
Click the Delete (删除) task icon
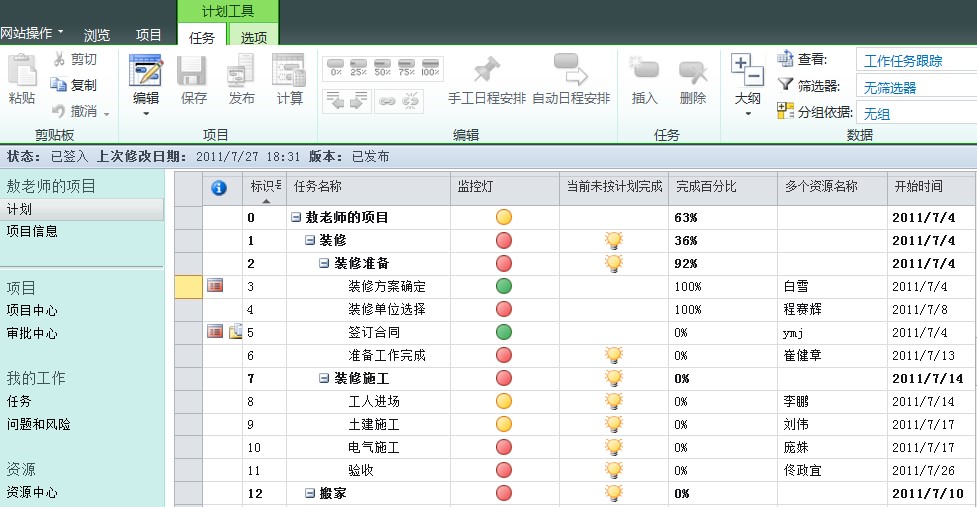click(x=693, y=71)
